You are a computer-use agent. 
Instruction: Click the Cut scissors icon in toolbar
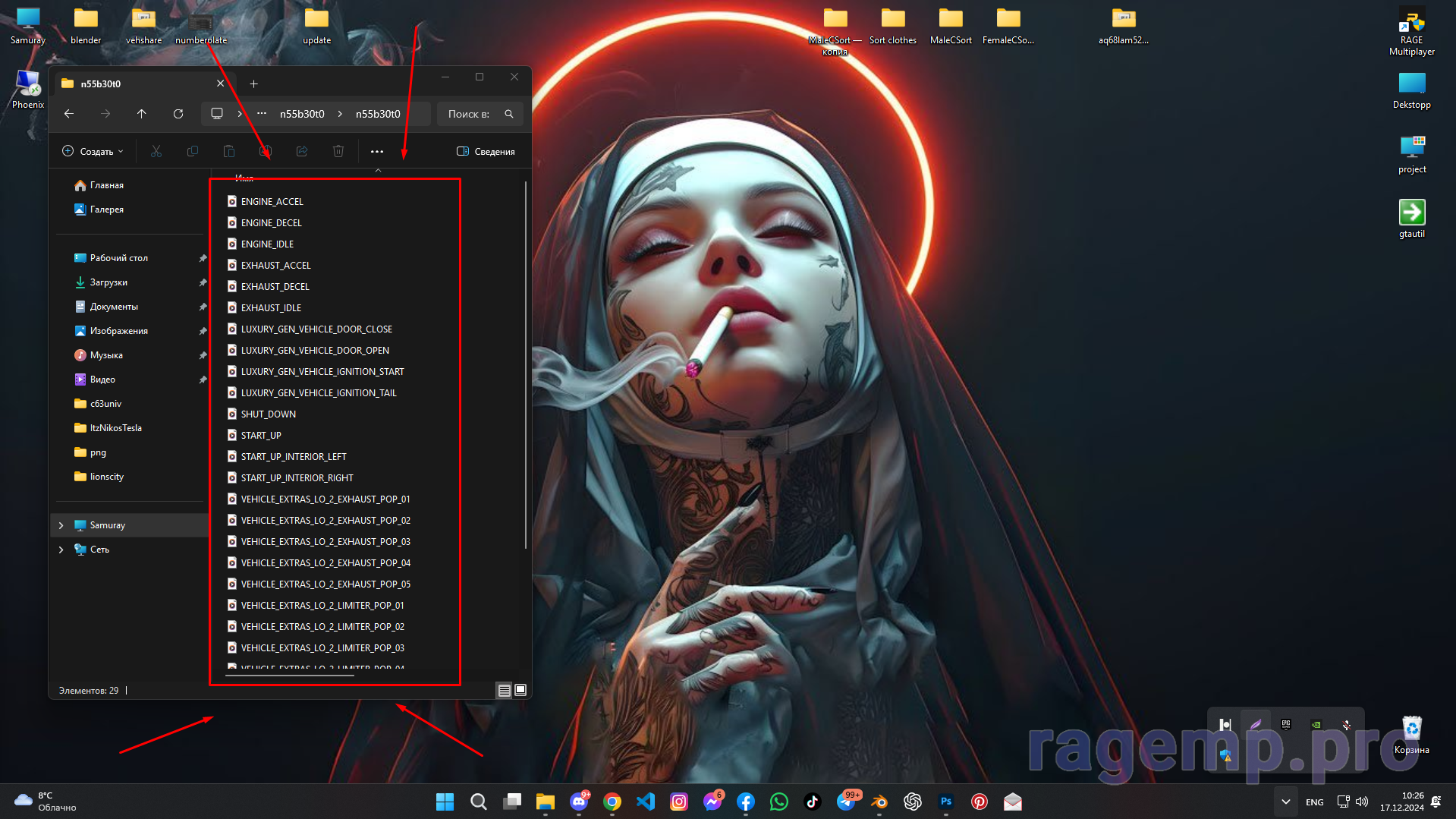(x=156, y=152)
